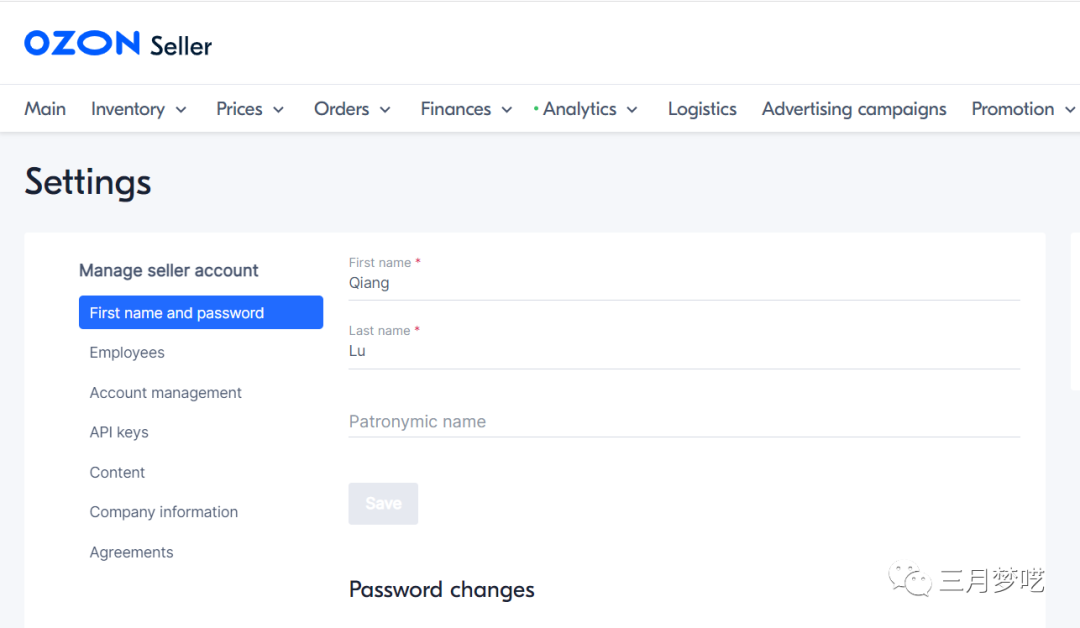Go to the Logistics page
This screenshot has width=1080, height=628.
[702, 109]
